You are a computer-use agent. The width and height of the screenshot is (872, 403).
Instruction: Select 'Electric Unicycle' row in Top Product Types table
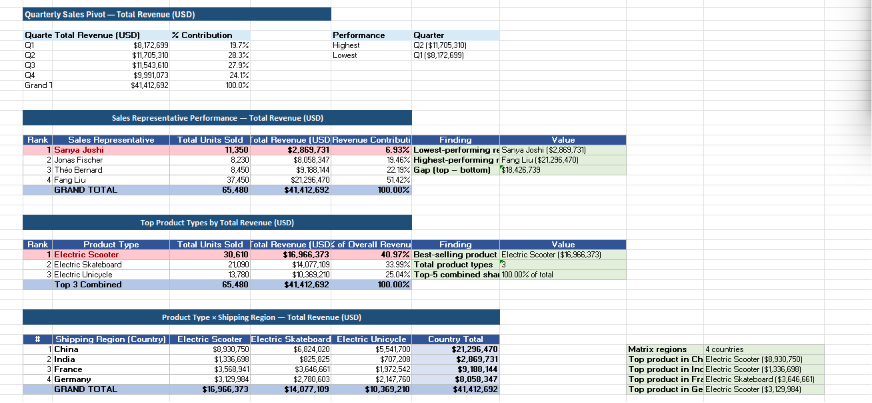(x=111, y=275)
